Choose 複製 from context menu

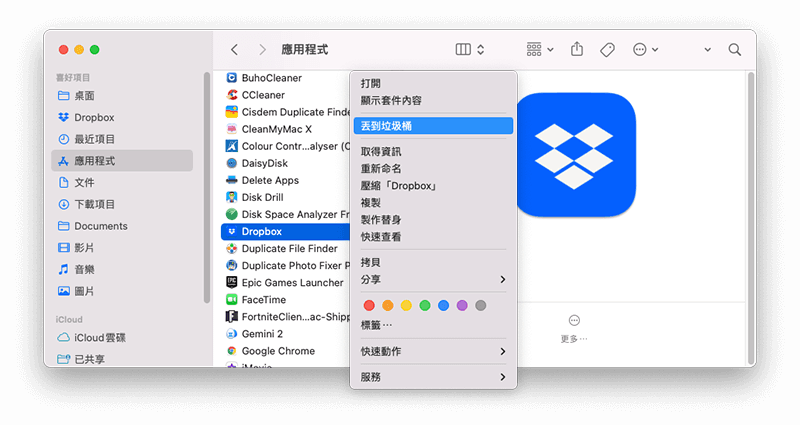click(433, 203)
